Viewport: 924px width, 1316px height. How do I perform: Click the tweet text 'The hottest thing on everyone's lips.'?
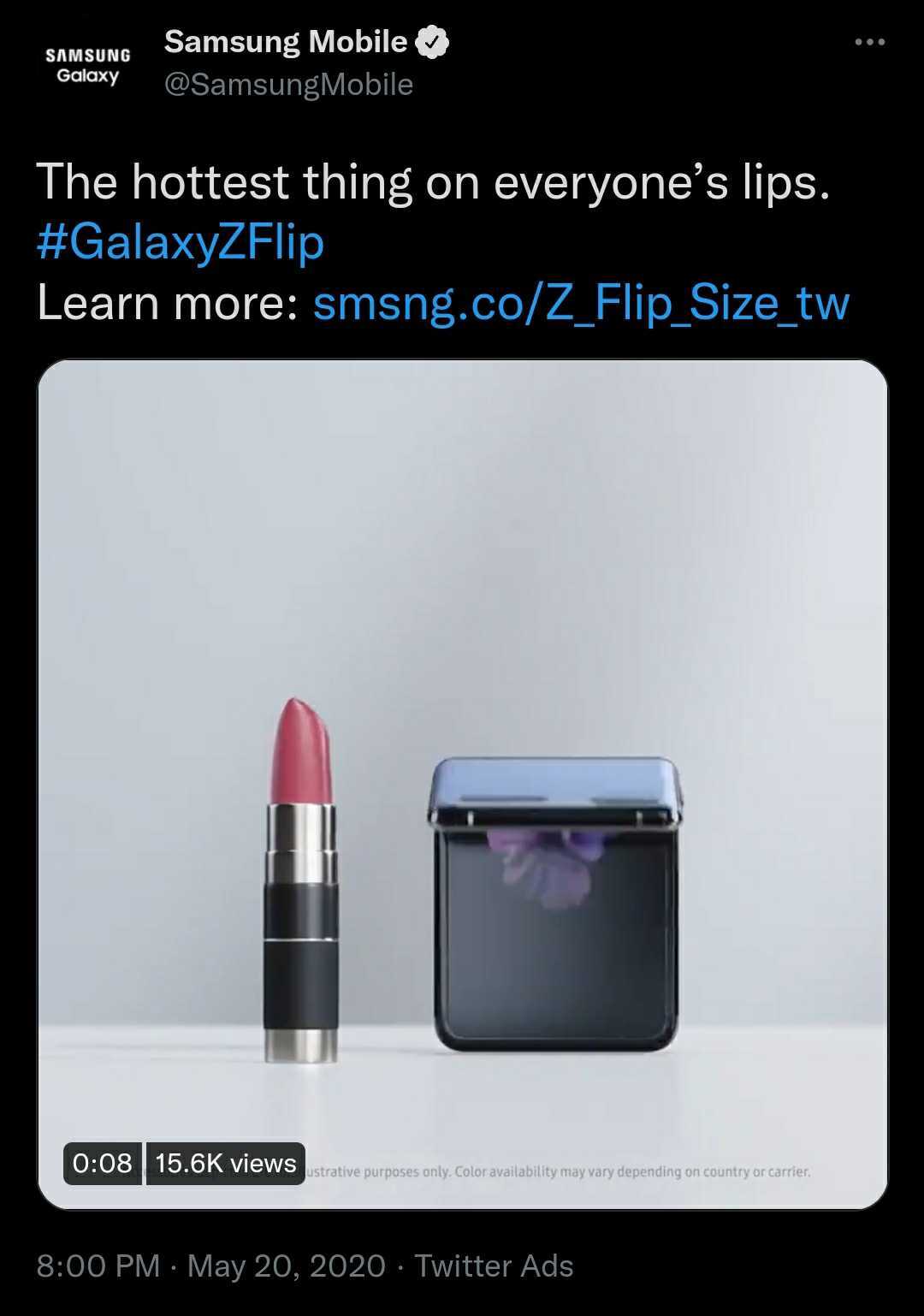[434, 182]
